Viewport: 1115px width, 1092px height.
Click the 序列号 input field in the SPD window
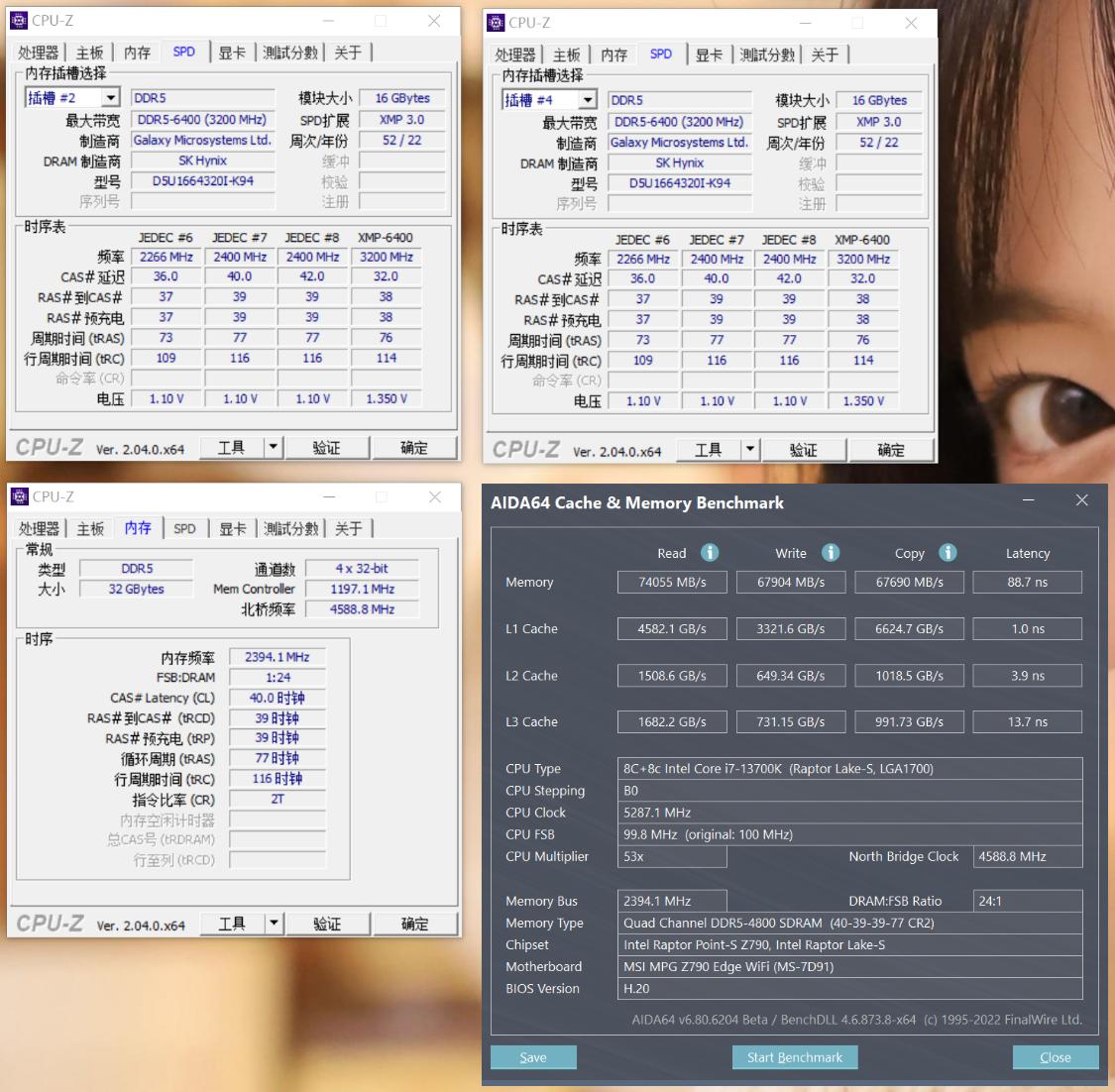click(x=202, y=201)
